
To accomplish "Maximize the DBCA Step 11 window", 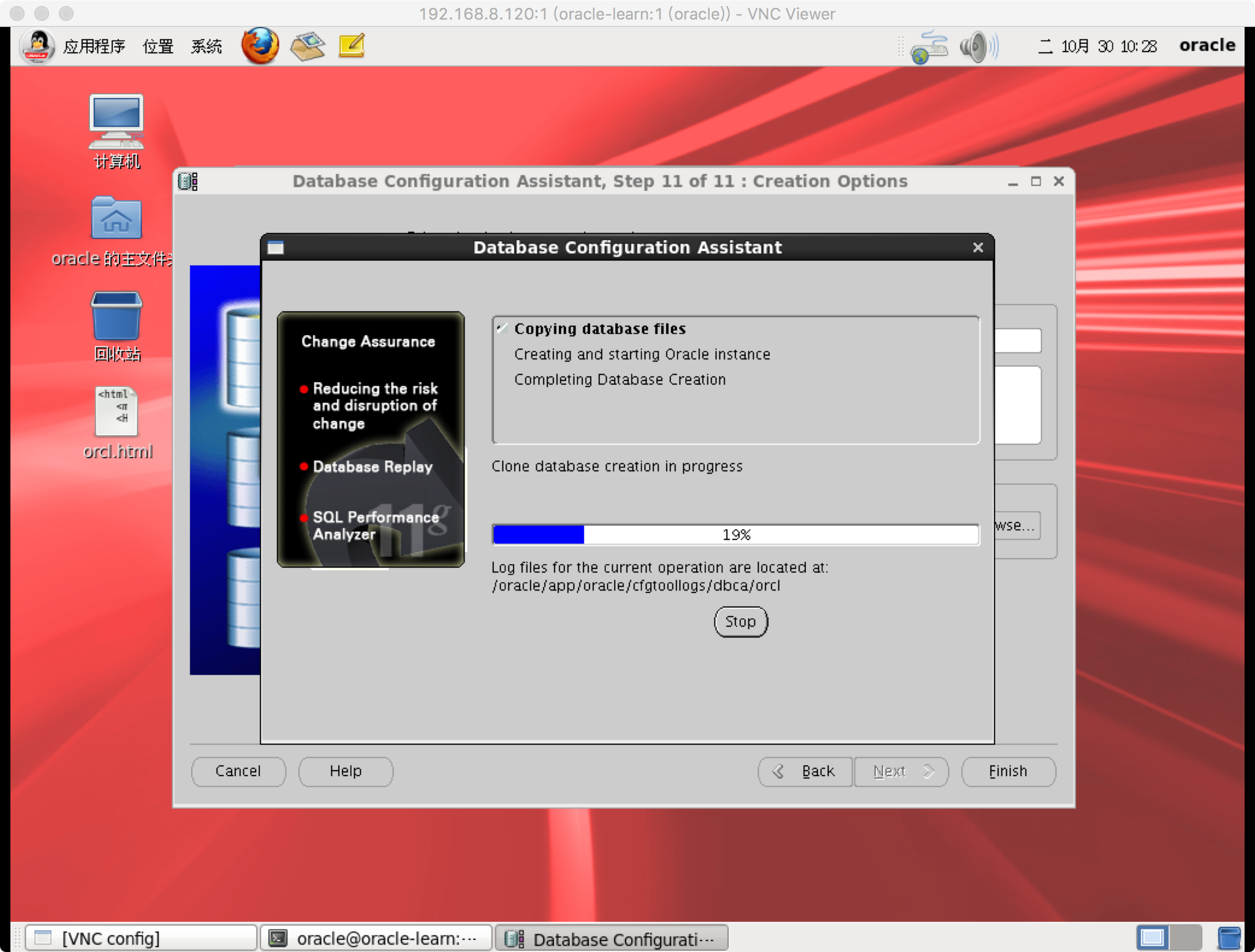I will tap(1036, 181).
